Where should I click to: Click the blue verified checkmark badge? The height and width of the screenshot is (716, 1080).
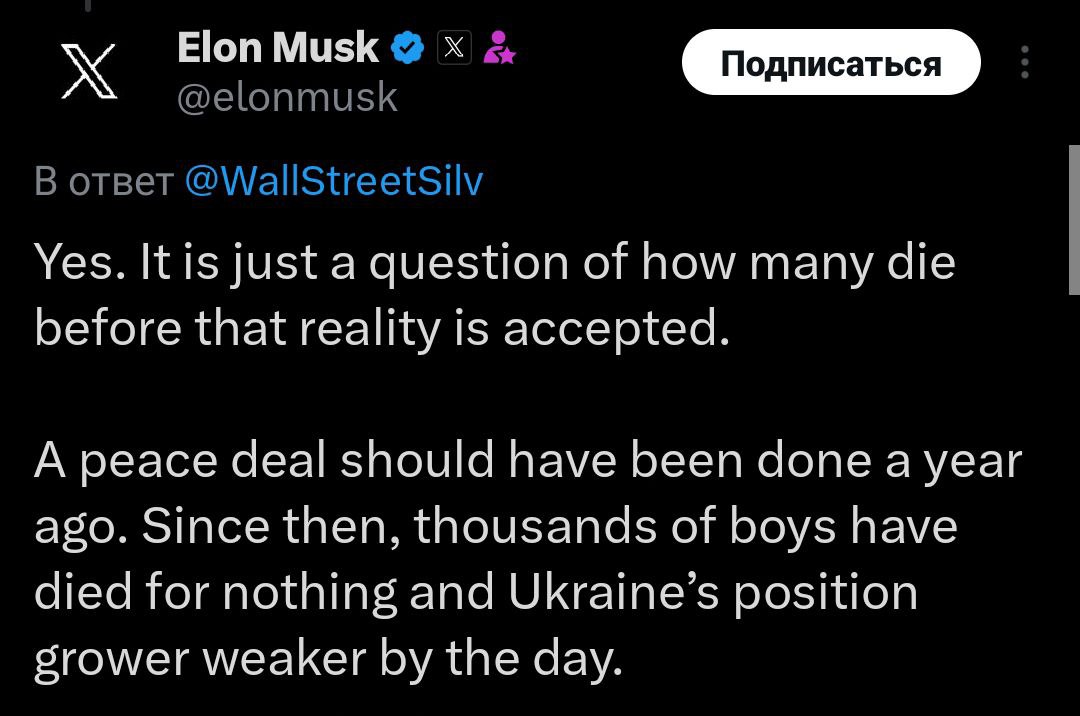[409, 48]
